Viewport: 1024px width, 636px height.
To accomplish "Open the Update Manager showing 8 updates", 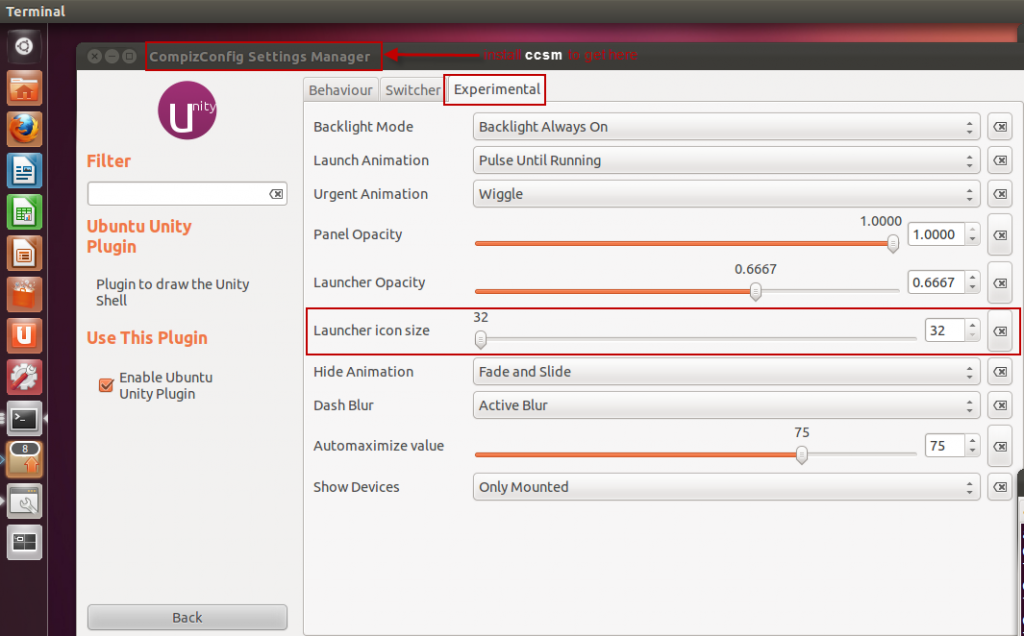I will (23, 459).
